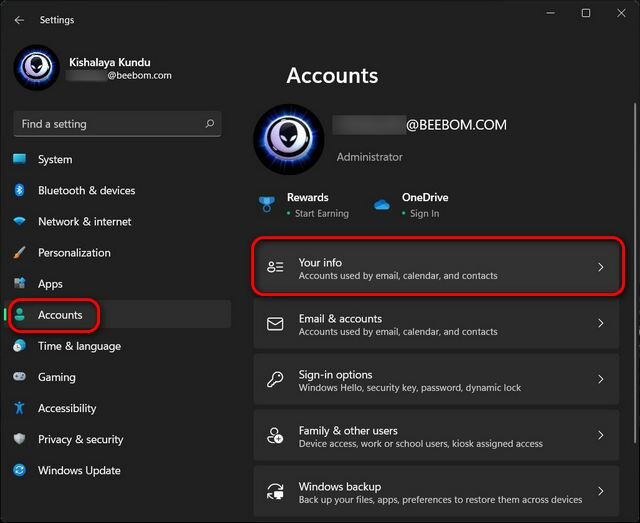Minimize the Settings window

[x=551, y=13]
